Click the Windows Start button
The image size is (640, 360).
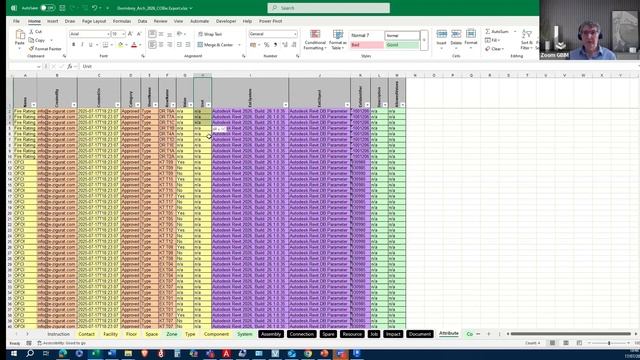[x=13, y=353]
